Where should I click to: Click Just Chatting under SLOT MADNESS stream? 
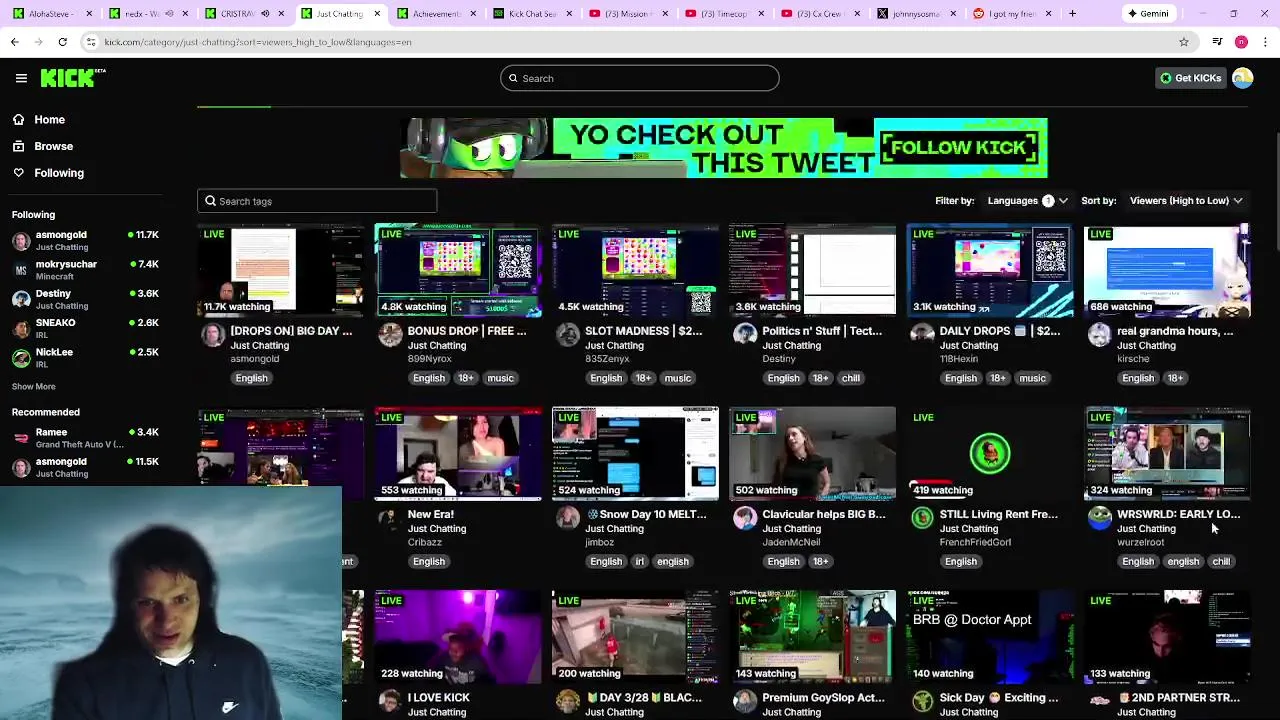(x=614, y=346)
